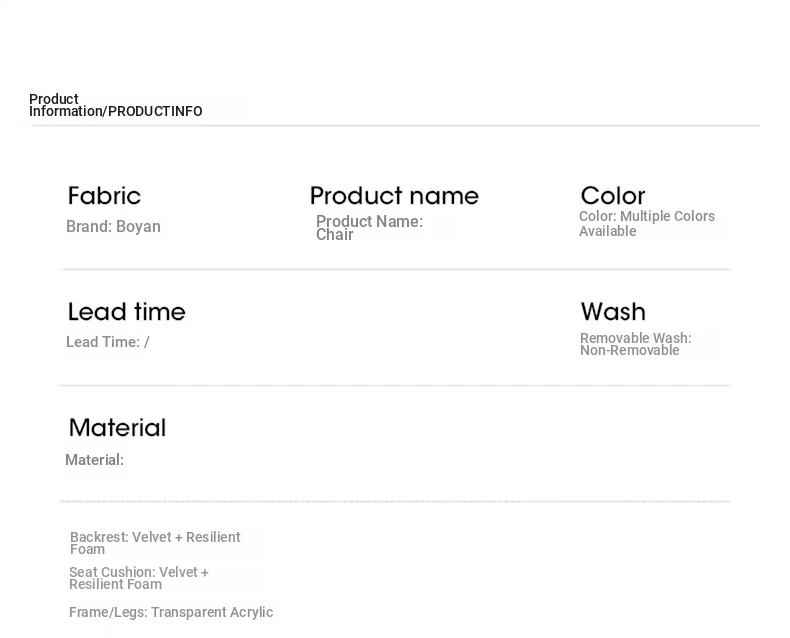Screen dimensions: 790x638
Task: Click the divider line under the header
Action: point(394,125)
